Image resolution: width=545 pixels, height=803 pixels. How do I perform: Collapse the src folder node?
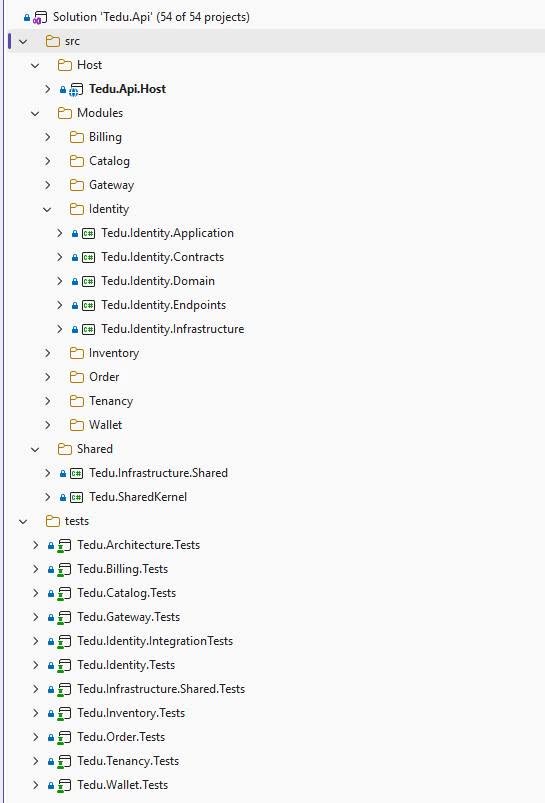pos(23,41)
